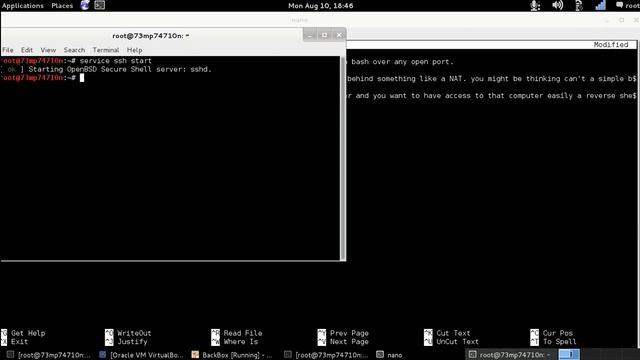Click the terminal title bar root@73mp74710n

pos(151,36)
